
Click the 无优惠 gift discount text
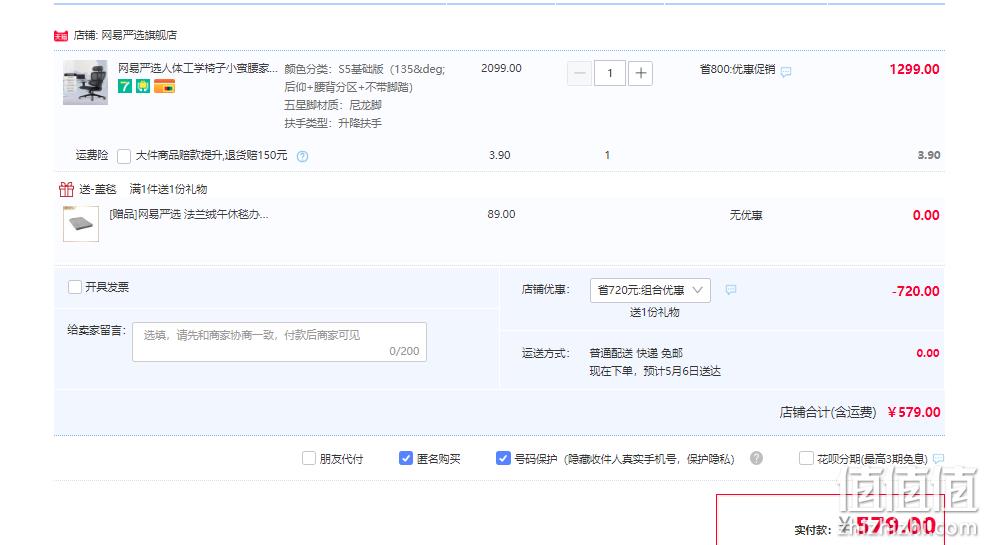point(746,215)
